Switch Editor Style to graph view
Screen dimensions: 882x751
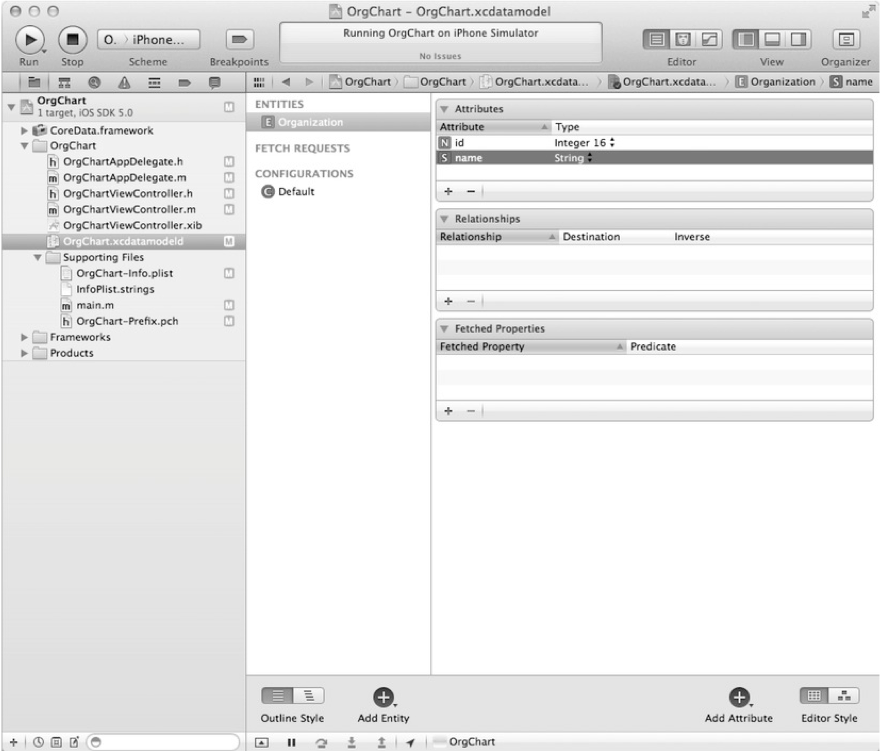844,696
